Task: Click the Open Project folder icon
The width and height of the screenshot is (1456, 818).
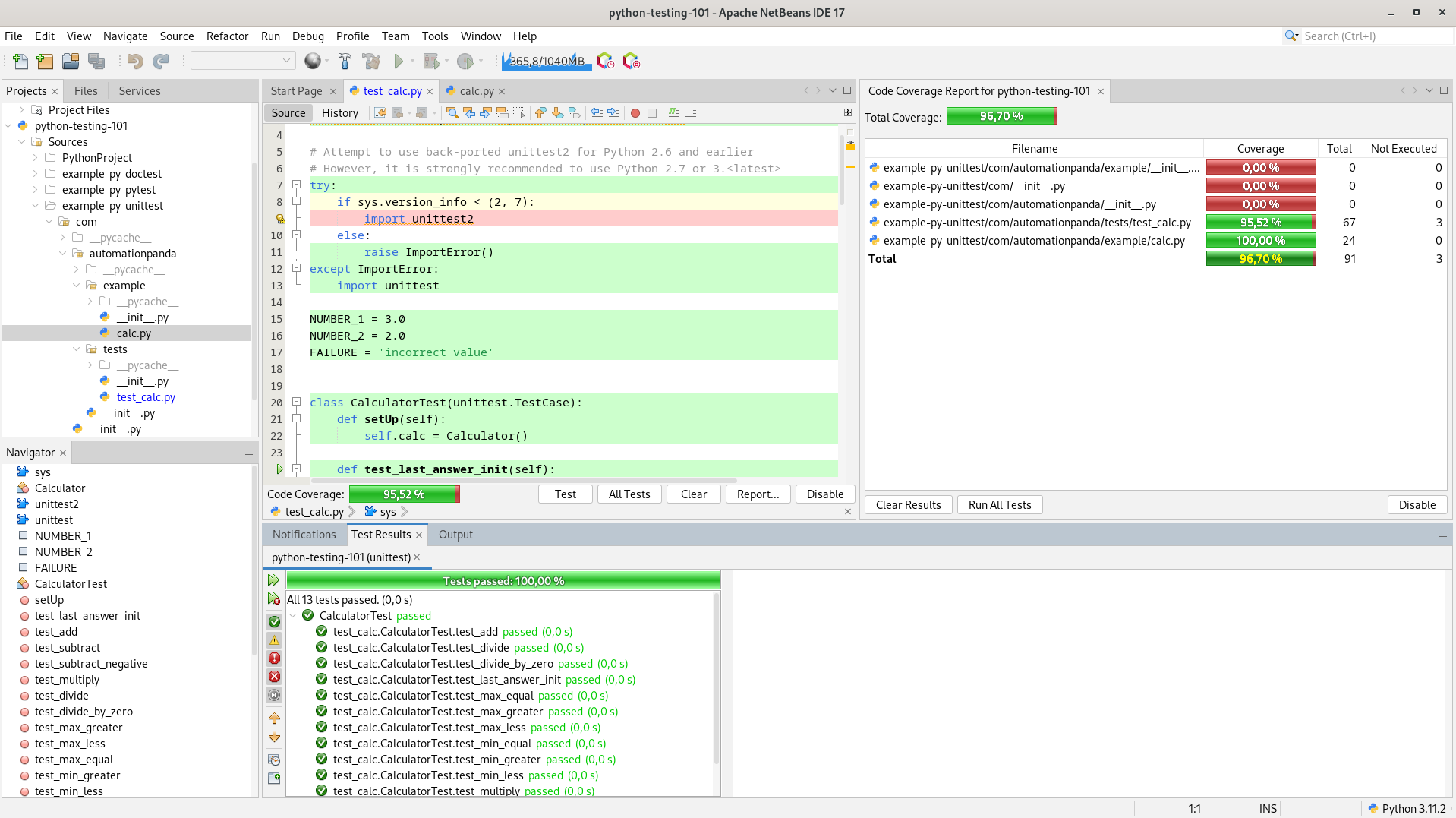Action: (x=71, y=62)
